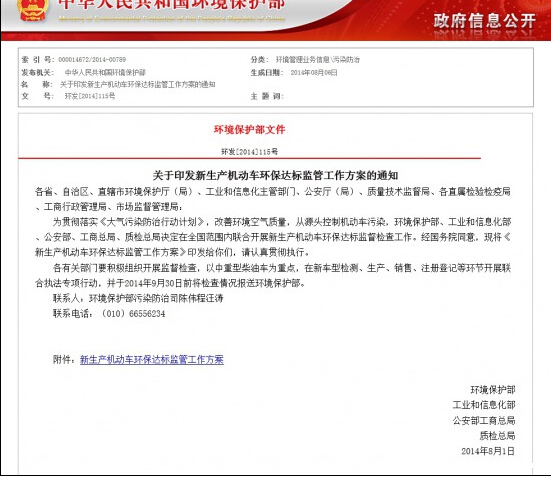Click the contact phone (010) 66556234
The height and width of the screenshot is (477, 551).
[x=134, y=314]
